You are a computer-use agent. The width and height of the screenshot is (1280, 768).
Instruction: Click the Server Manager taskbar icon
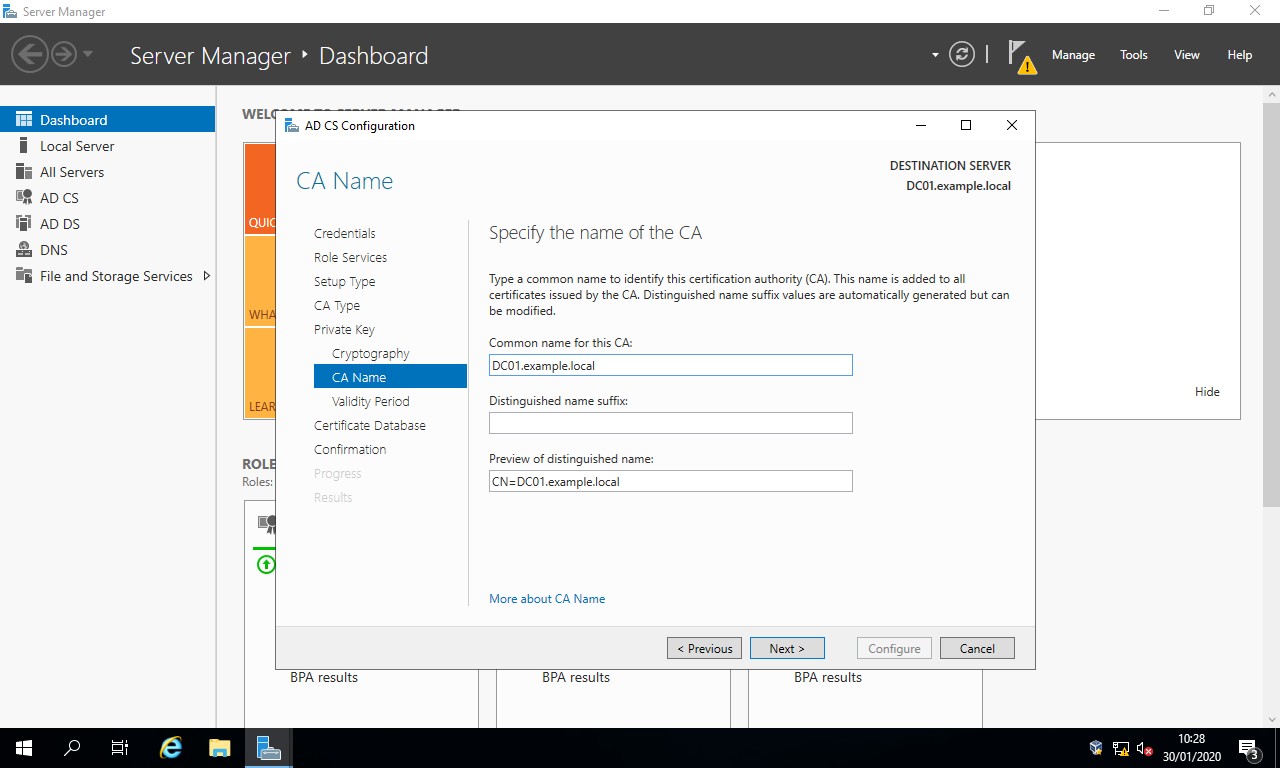[268, 747]
